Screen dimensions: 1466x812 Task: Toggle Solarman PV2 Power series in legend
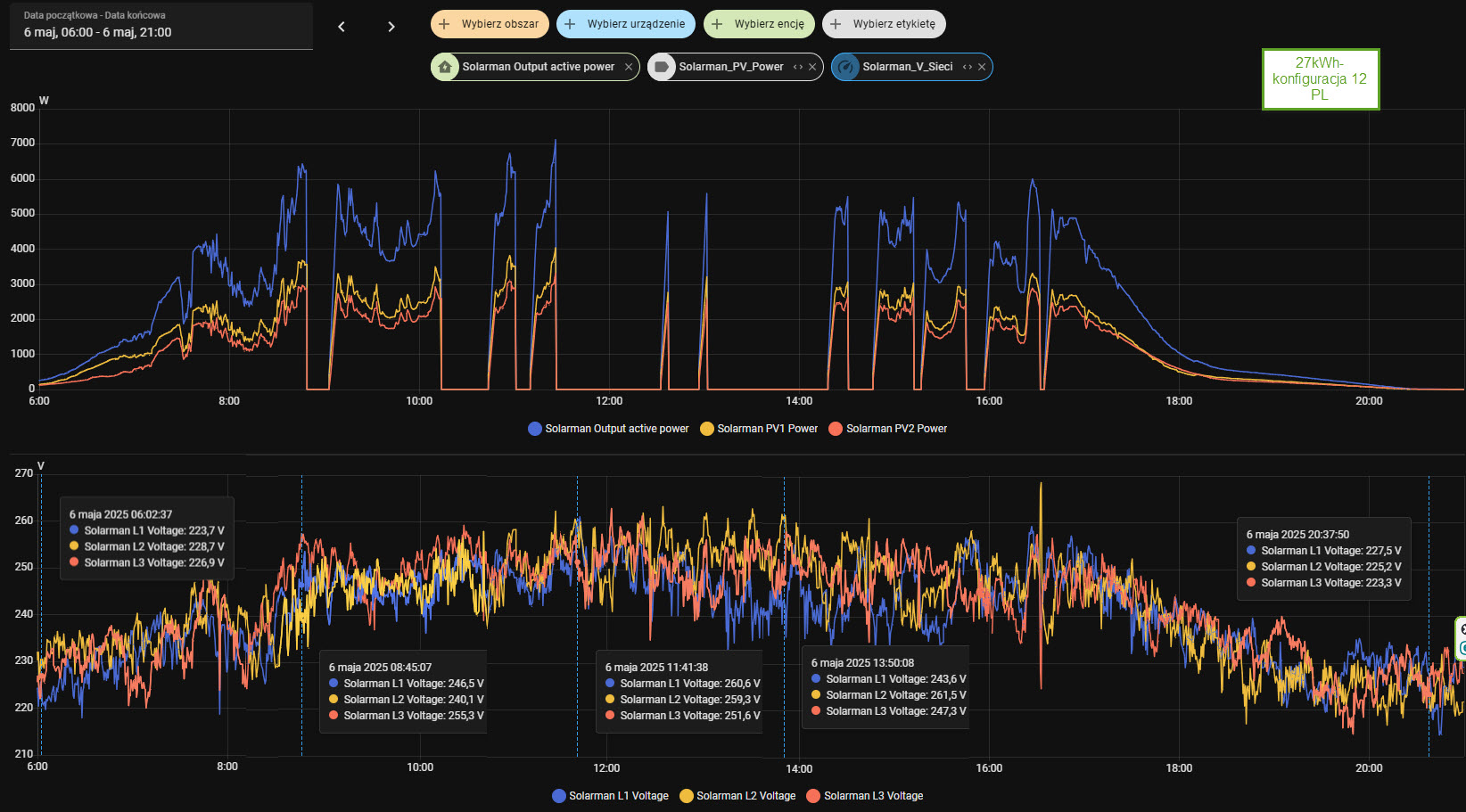click(x=888, y=429)
